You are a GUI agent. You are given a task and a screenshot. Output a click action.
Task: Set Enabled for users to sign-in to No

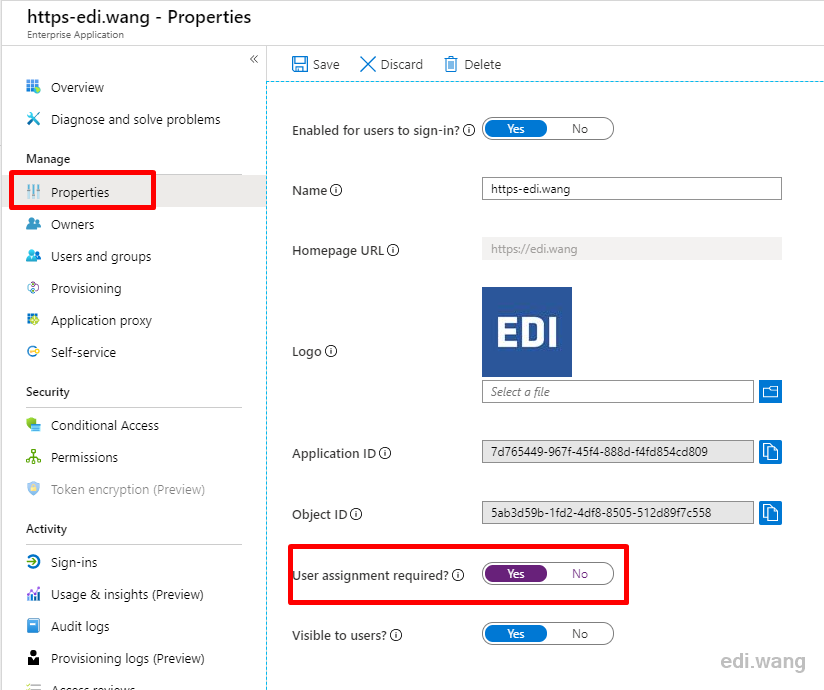[580, 129]
